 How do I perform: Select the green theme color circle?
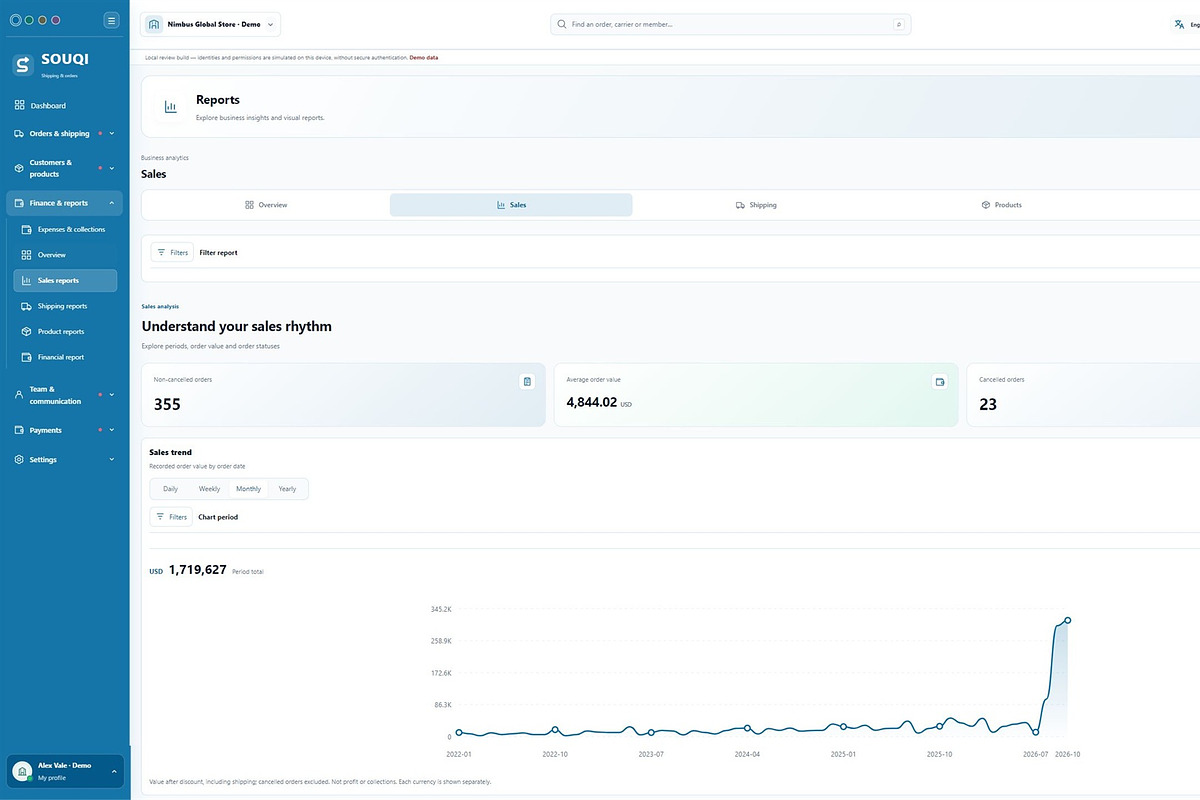click(29, 20)
